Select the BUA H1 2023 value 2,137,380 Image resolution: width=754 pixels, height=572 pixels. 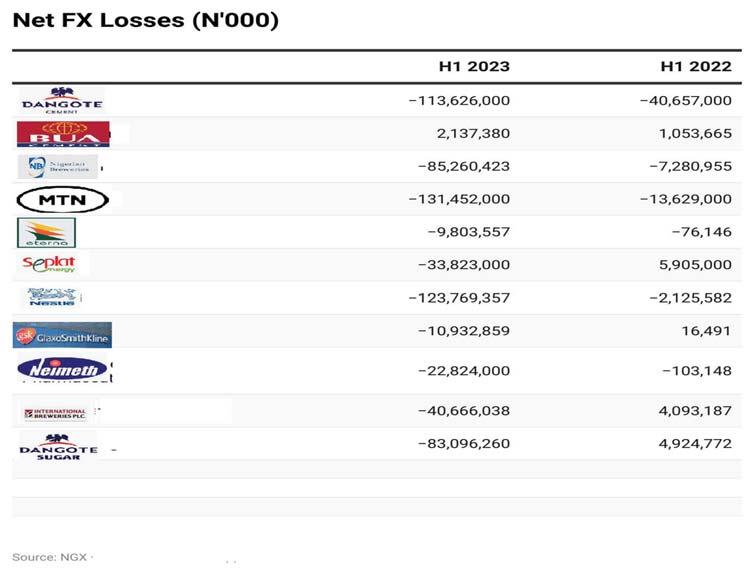click(x=474, y=133)
